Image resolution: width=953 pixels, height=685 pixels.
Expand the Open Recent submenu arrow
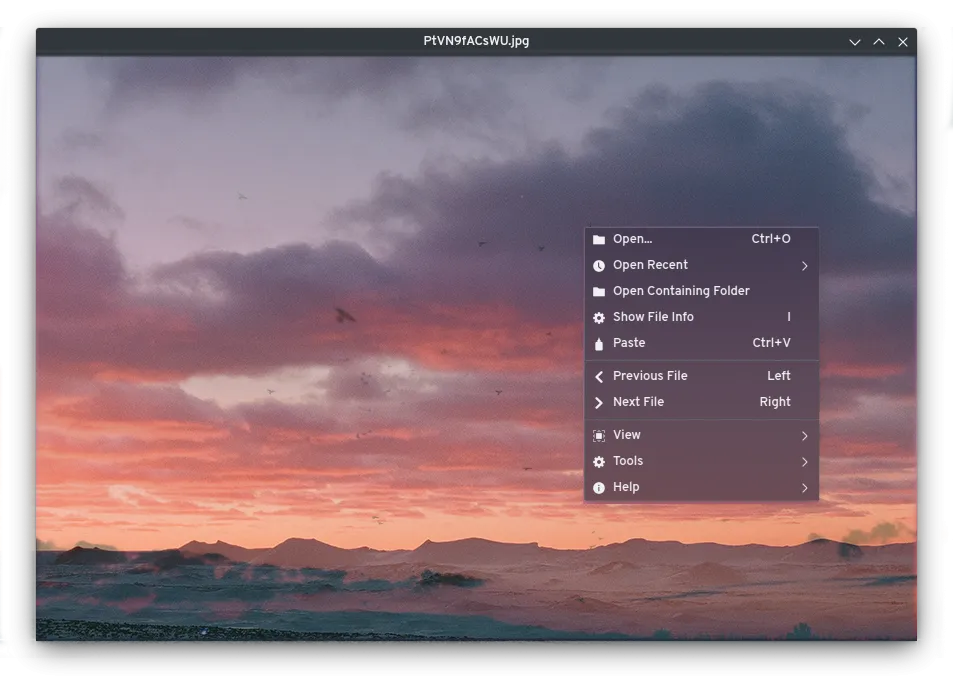point(804,266)
